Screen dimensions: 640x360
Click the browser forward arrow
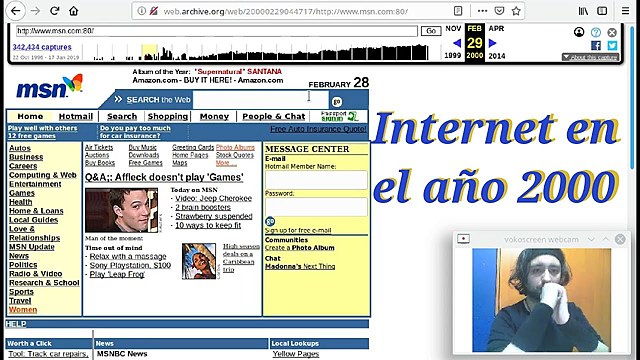pos(36,11)
